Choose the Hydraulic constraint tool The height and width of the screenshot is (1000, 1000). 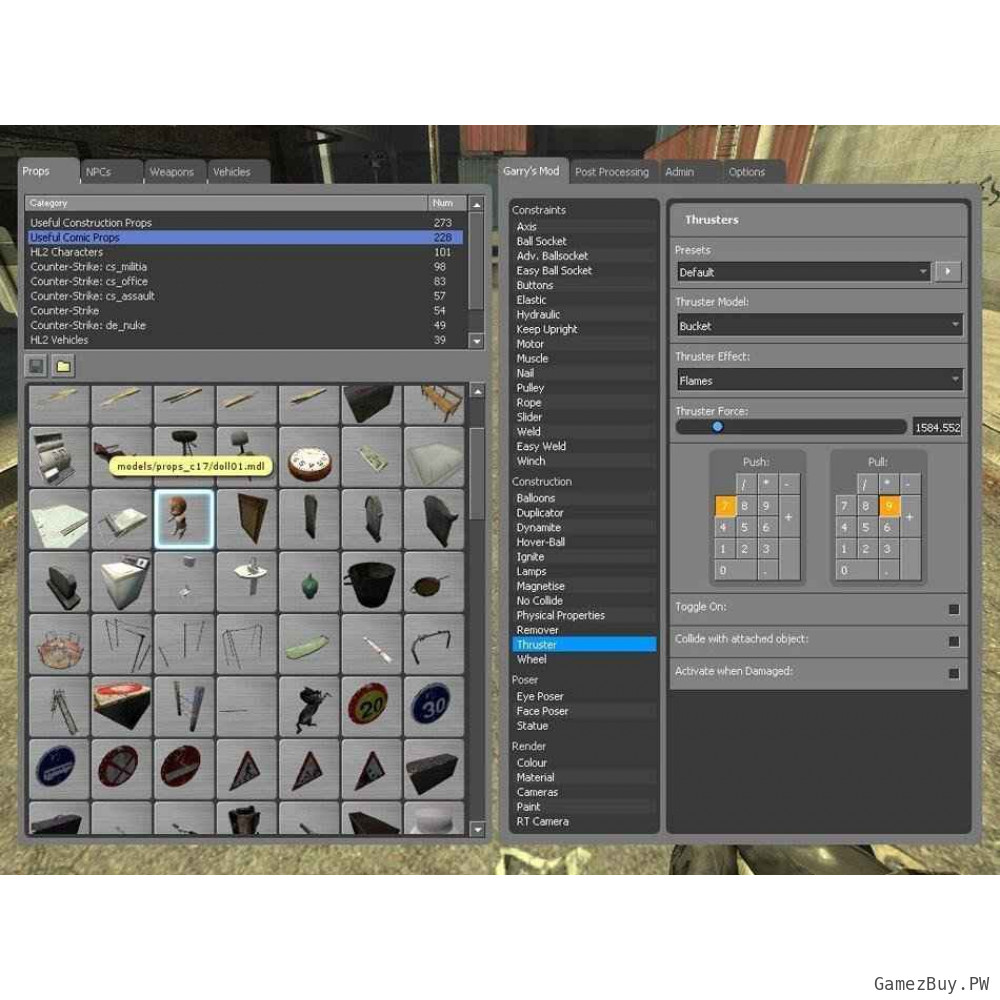584,314
